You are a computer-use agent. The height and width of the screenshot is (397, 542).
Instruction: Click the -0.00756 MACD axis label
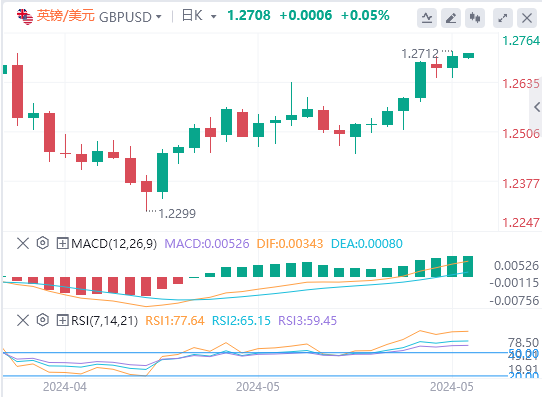[514, 301]
